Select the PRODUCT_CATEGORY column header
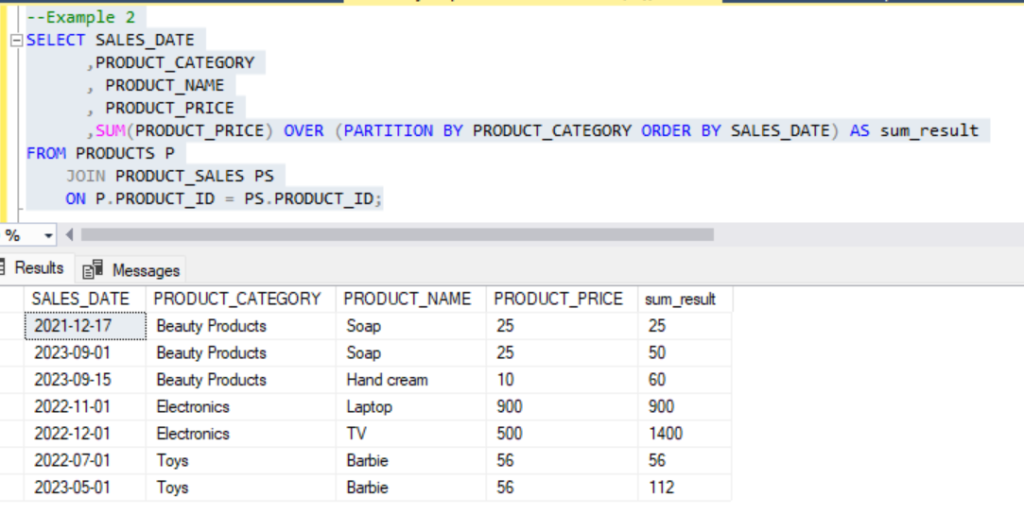The width and height of the screenshot is (1024, 514). [237, 299]
